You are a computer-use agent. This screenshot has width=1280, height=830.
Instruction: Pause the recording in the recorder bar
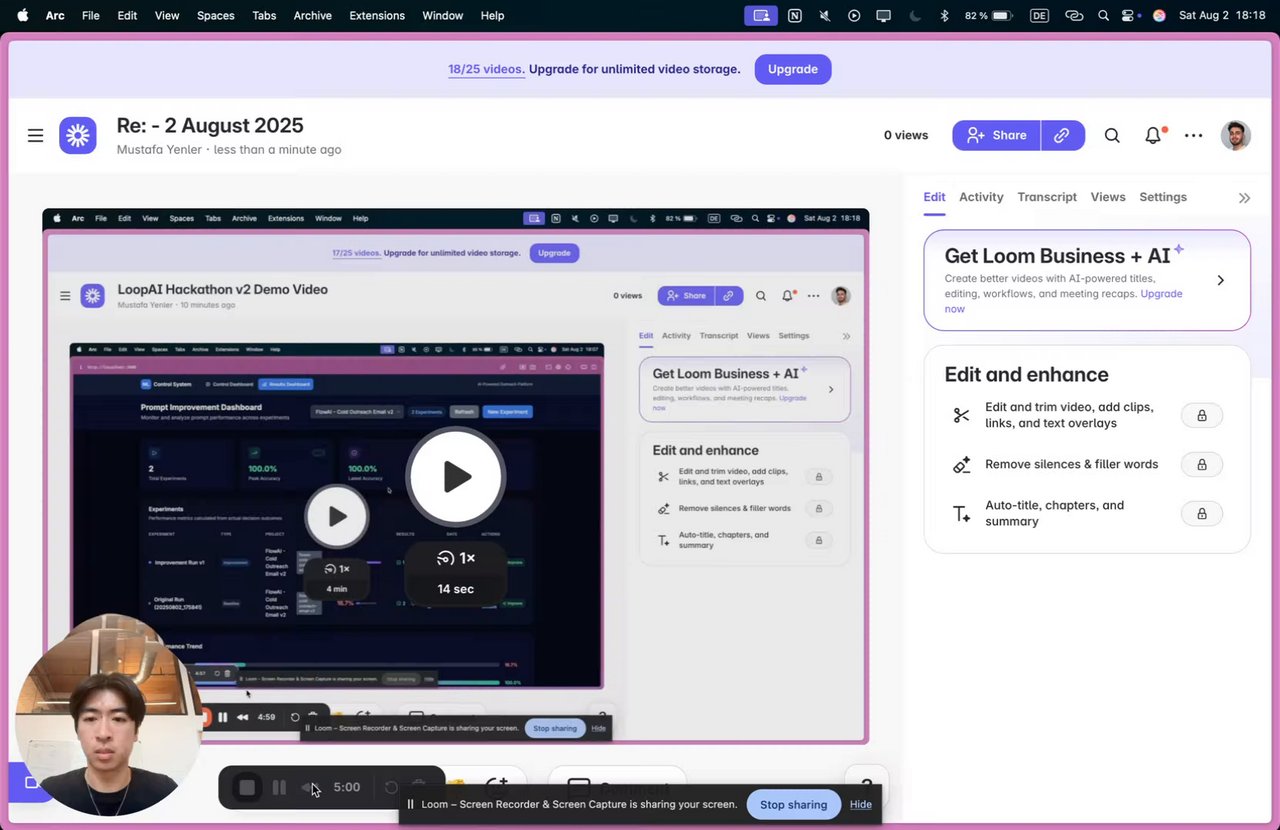click(x=279, y=788)
